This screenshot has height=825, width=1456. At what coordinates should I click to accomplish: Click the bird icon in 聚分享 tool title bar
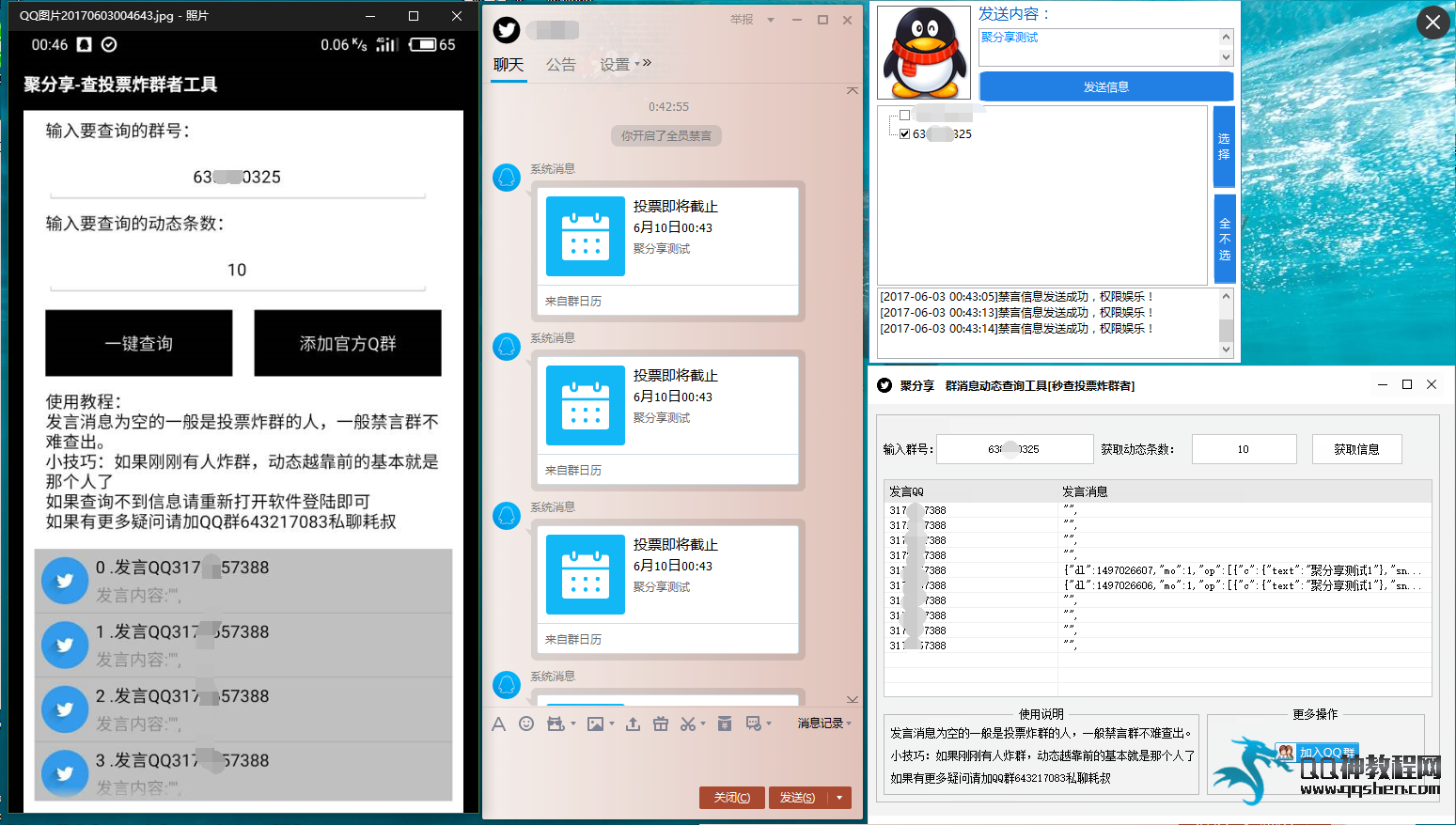click(x=884, y=385)
